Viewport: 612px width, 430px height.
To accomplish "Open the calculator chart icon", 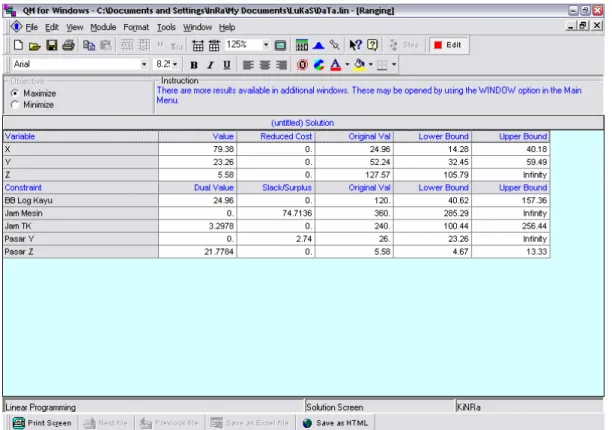I will (x=302, y=45).
